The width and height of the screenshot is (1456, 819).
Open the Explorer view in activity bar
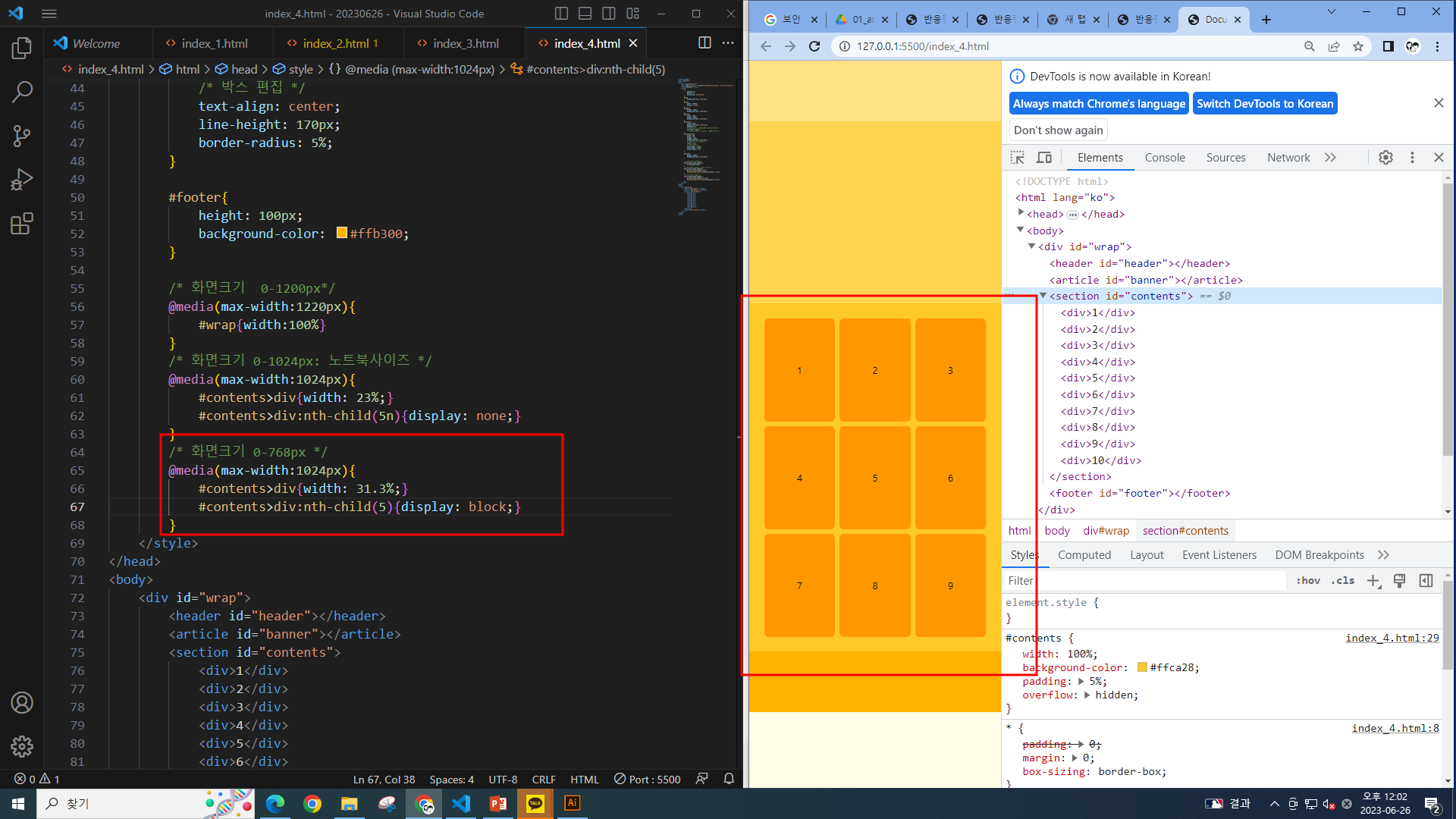(22, 49)
